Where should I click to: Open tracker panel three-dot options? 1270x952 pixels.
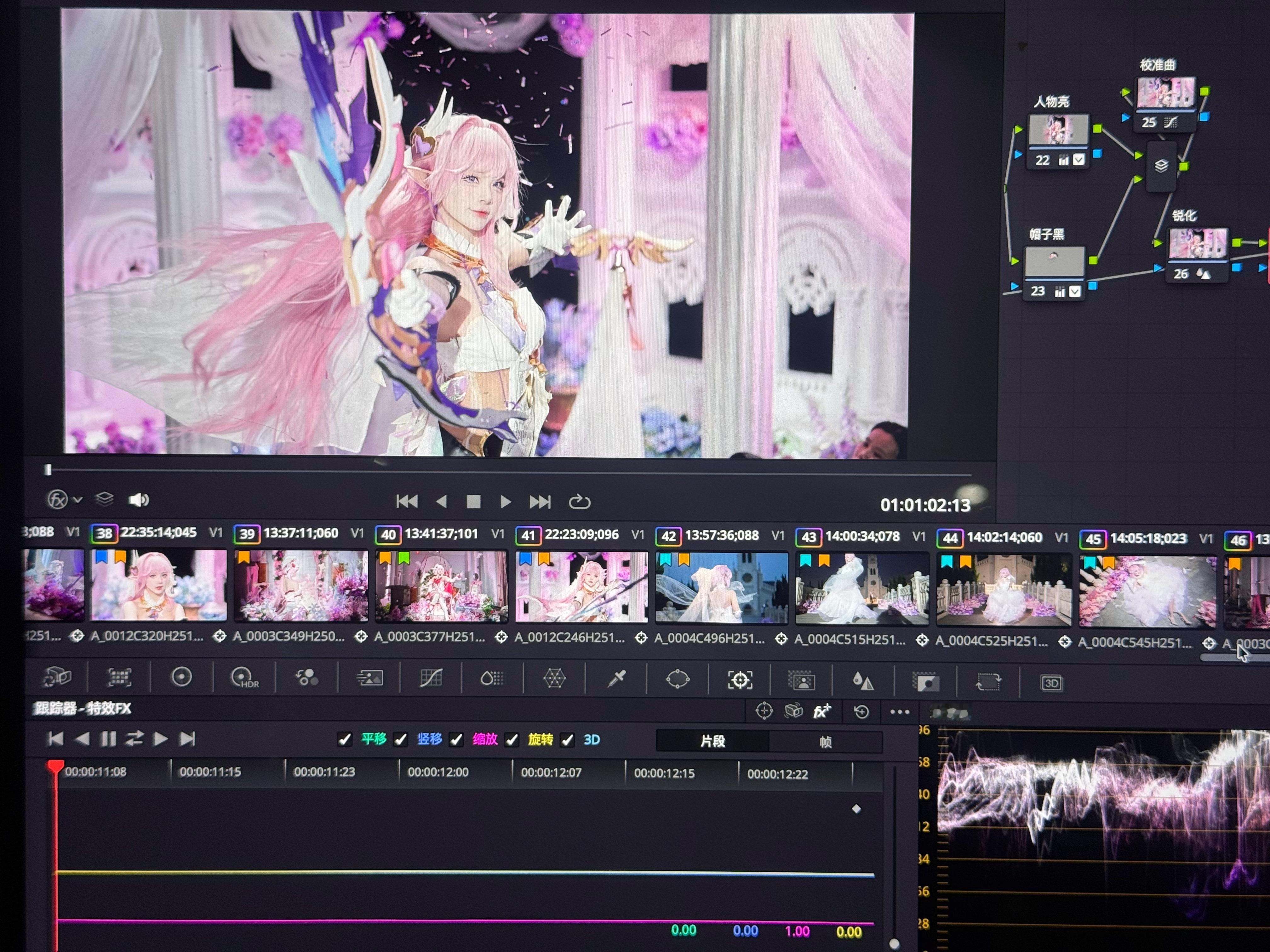coord(900,712)
